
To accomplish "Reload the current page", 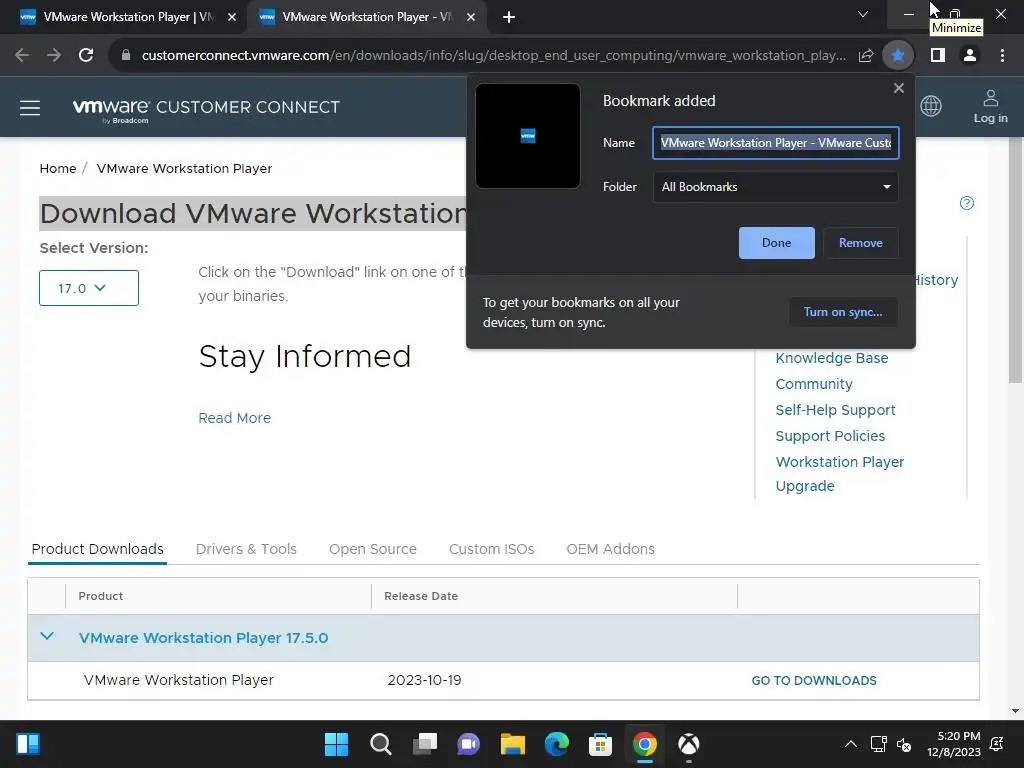I will point(86,56).
